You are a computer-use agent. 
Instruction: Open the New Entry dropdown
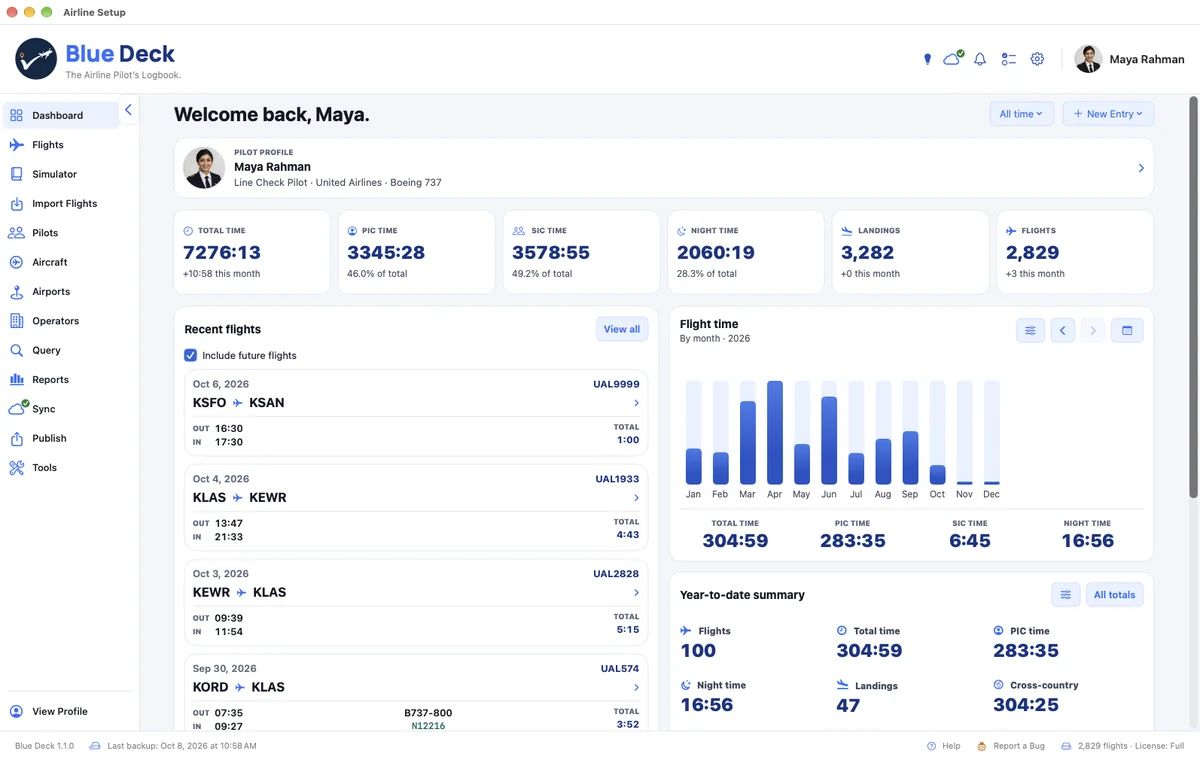coord(1108,114)
